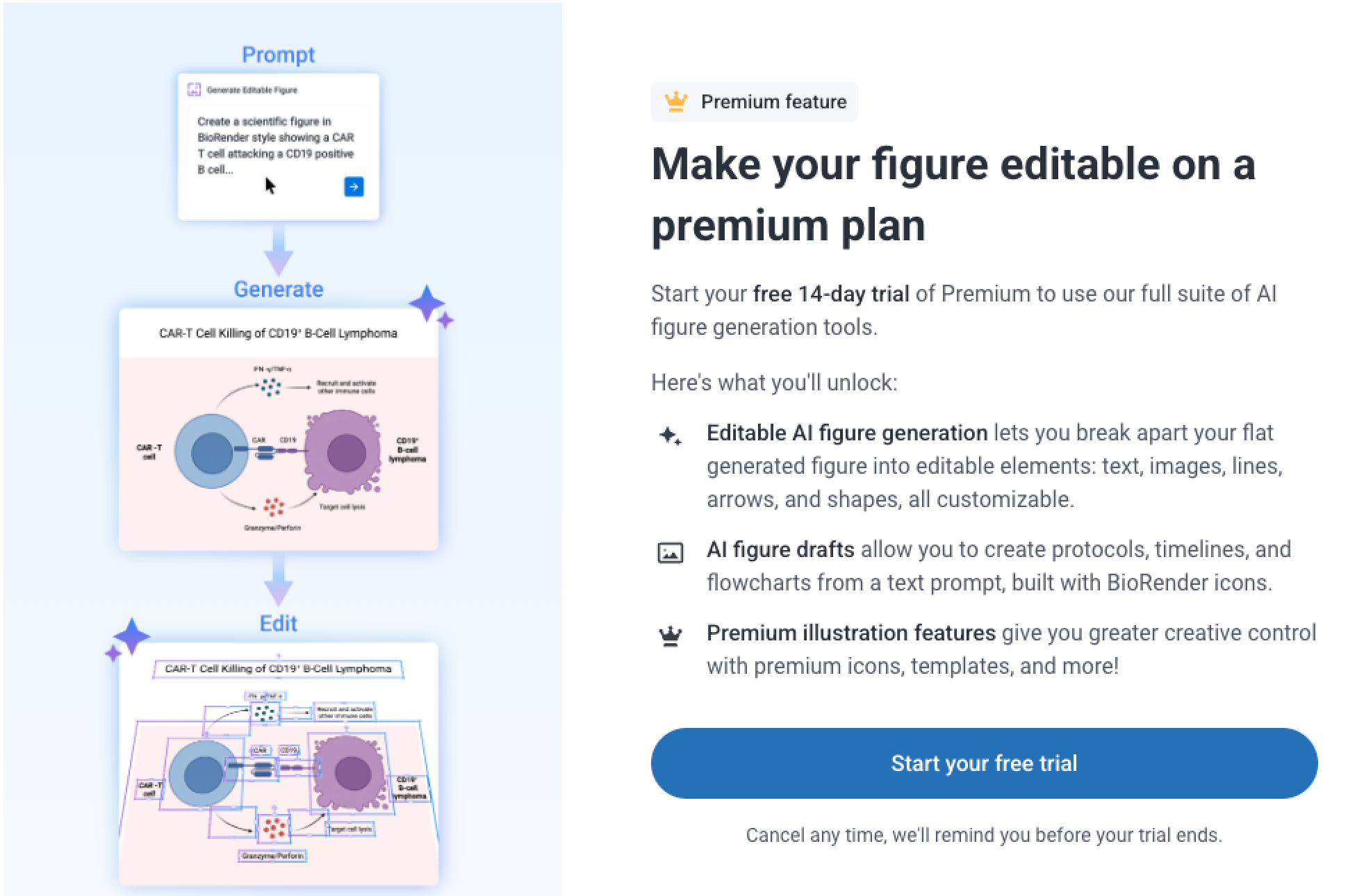Click the black crown icon beside Premium illustration features
The image size is (1348, 896).
pyautogui.click(x=671, y=636)
